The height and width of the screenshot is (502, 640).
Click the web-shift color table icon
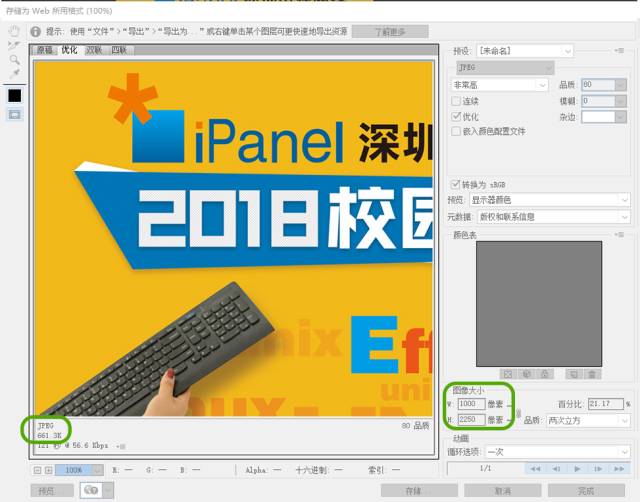[x=527, y=374]
